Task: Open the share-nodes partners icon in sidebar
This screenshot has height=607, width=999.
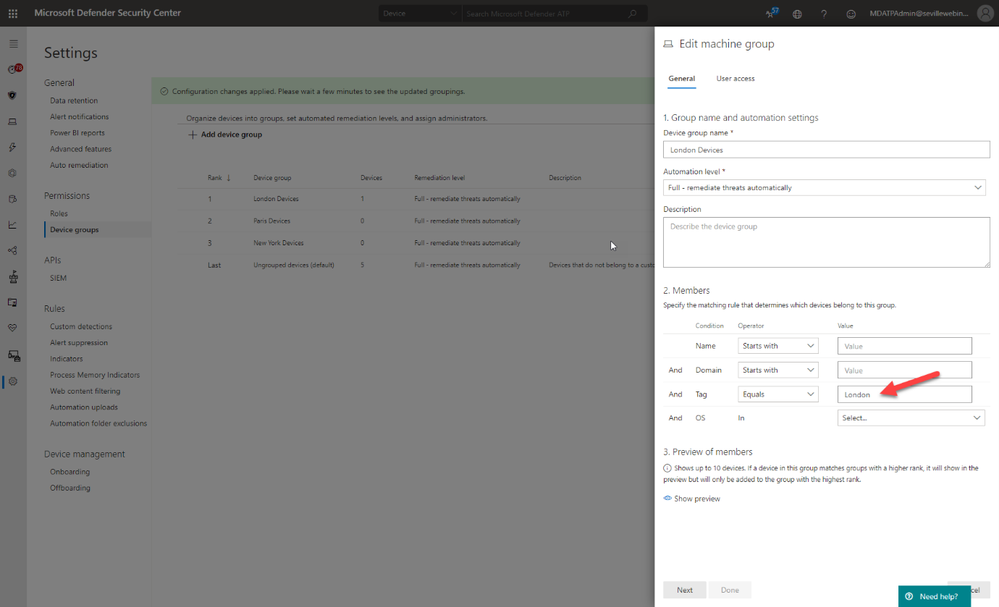Action: 12,250
